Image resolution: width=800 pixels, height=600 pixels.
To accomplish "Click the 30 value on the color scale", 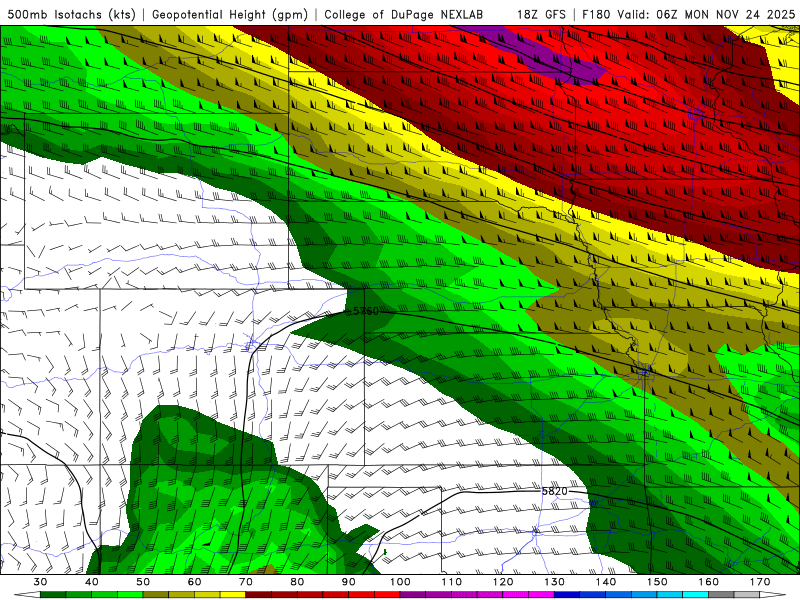I will pos(40,582).
